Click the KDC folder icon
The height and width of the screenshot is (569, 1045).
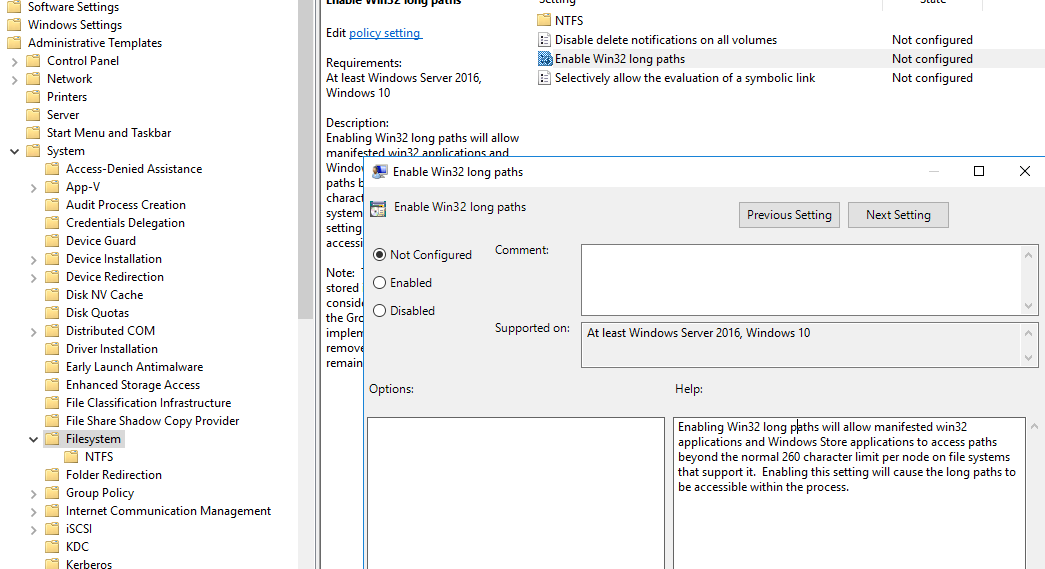coord(52,546)
